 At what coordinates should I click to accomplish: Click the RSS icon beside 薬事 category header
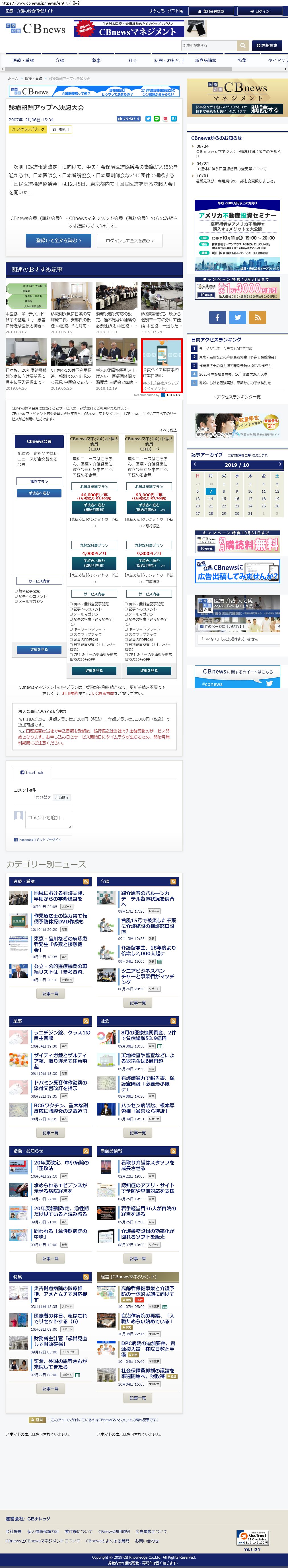(x=86, y=1021)
